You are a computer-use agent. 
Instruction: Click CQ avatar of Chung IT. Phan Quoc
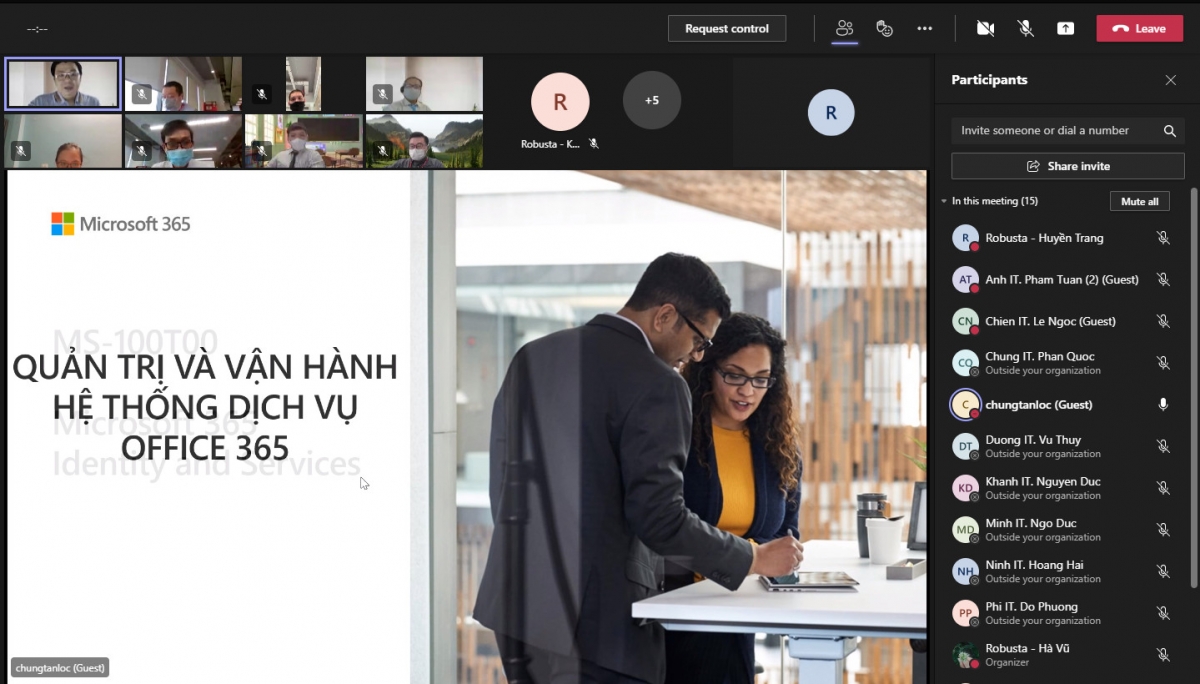tap(965, 363)
